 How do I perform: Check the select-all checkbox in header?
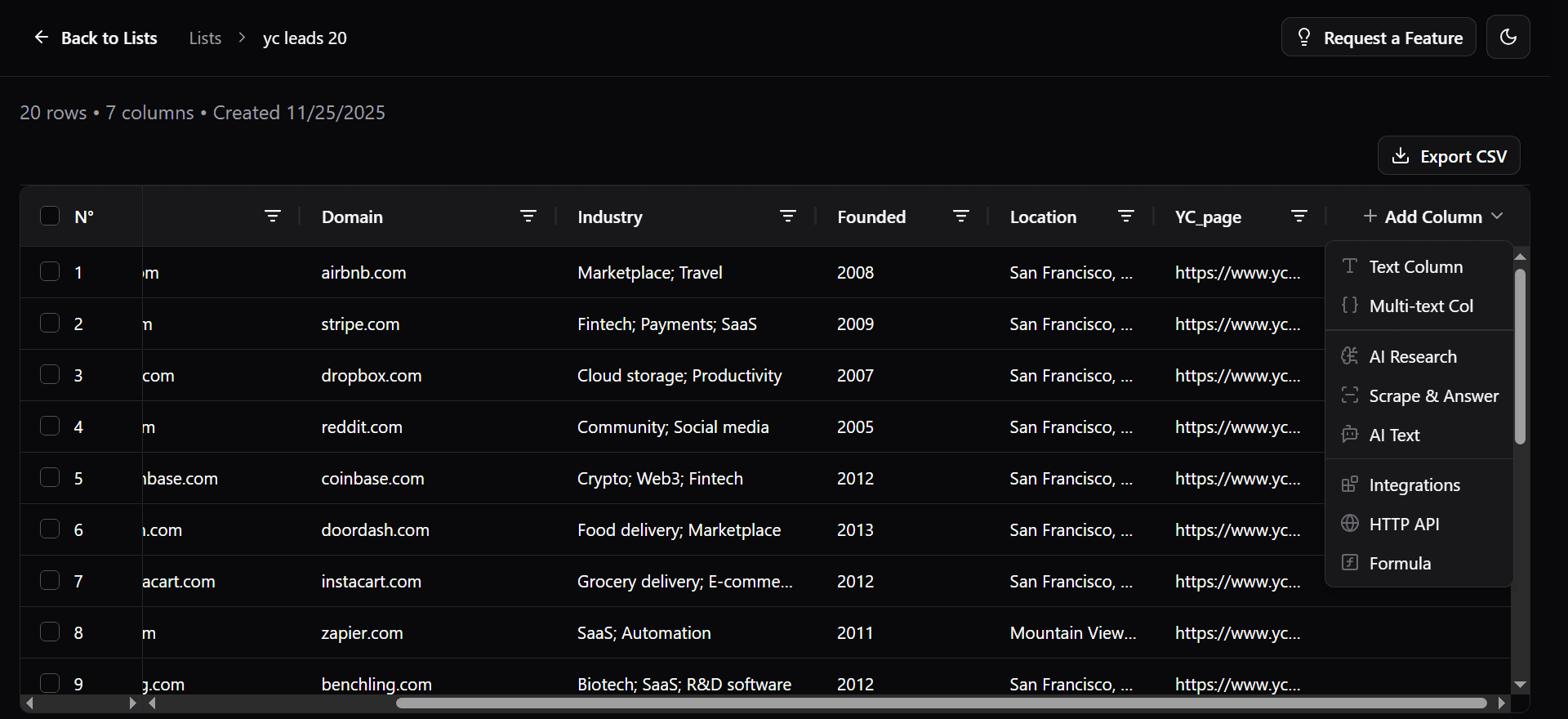(x=50, y=216)
